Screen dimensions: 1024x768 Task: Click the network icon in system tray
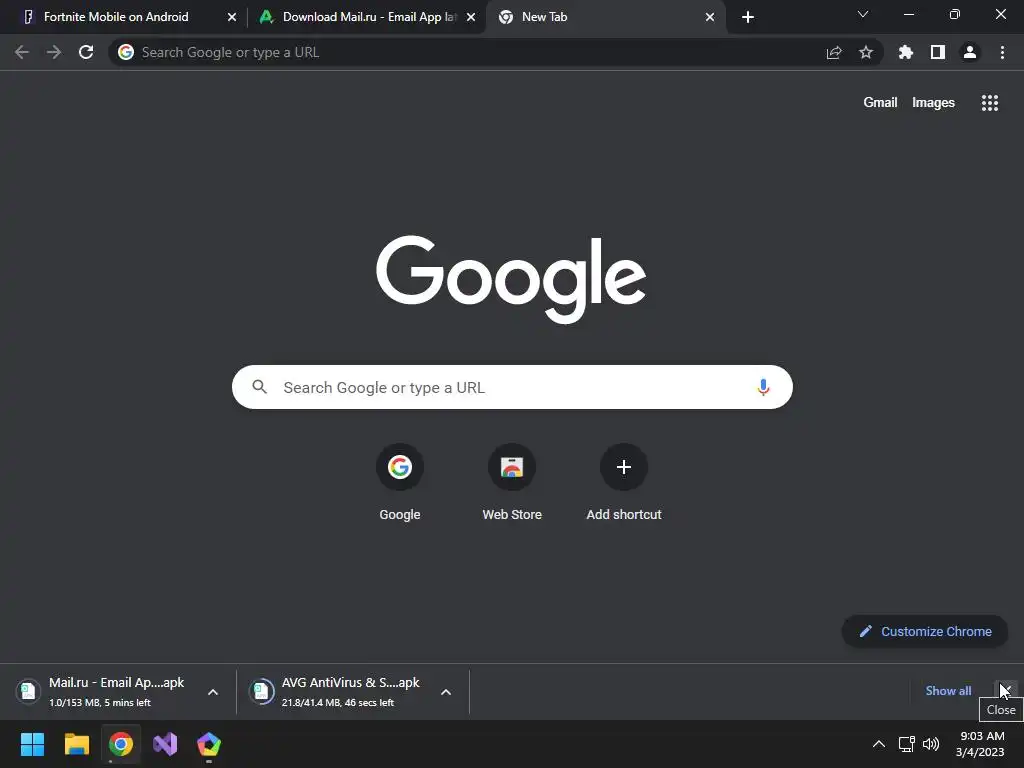(906, 744)
